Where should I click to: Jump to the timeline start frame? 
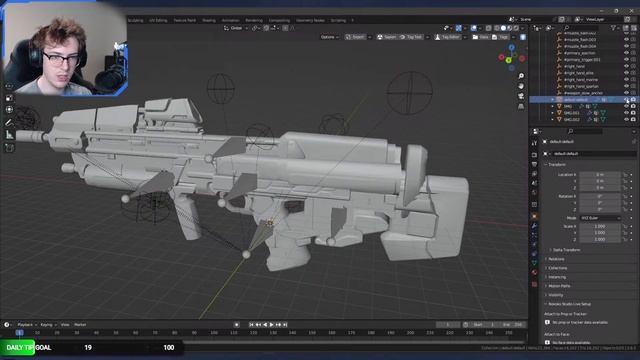pyautogui.click(x=251, y=325)
